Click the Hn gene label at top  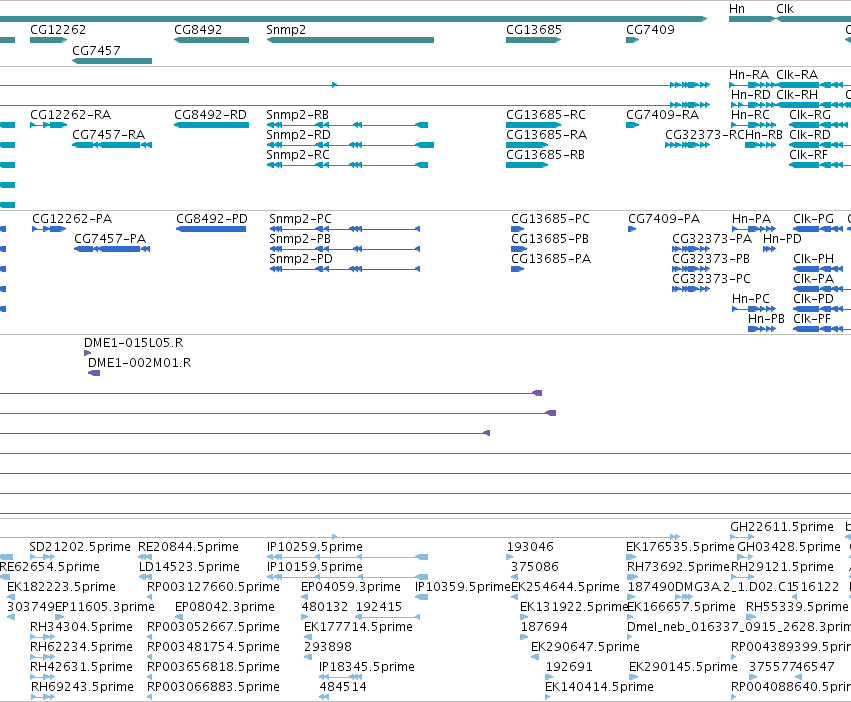pos(736,9)
